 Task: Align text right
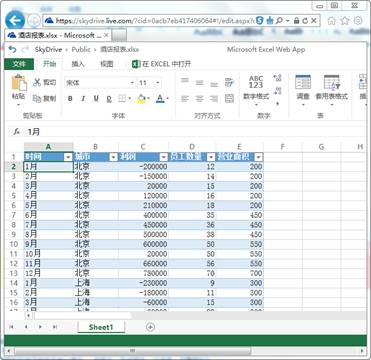tap(214, 99)
